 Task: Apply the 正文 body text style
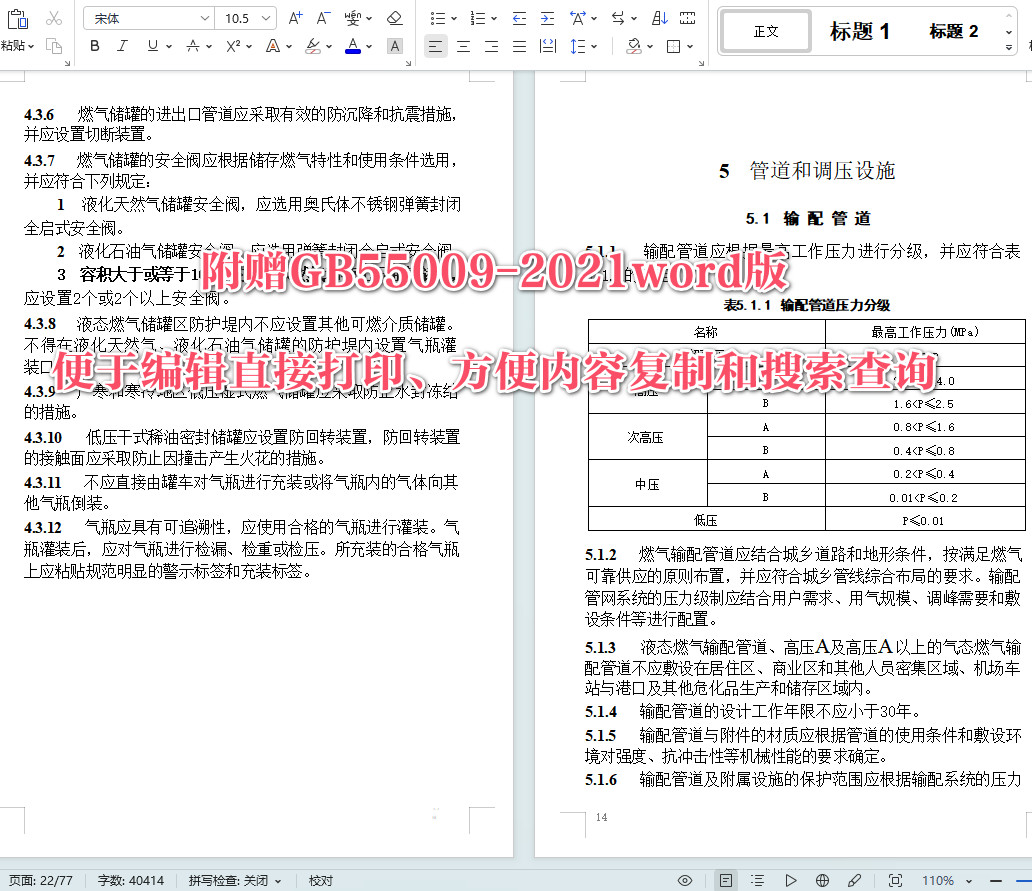tap(765, 31)
